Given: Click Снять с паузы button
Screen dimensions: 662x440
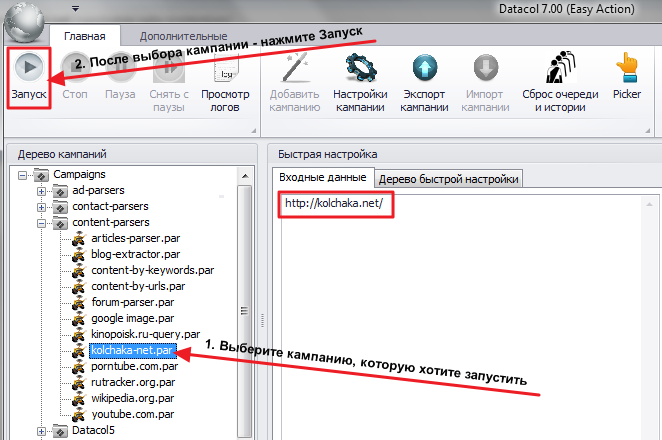Looking at the screenshot, I should (169, 82).
